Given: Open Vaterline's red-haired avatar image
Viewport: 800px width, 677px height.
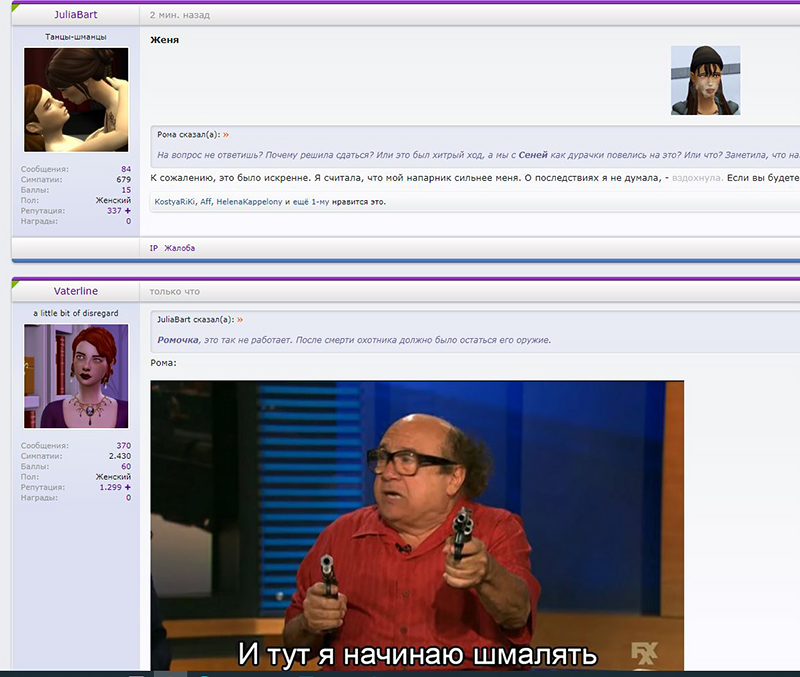Looking at the screenshot, I should (76, 375).
